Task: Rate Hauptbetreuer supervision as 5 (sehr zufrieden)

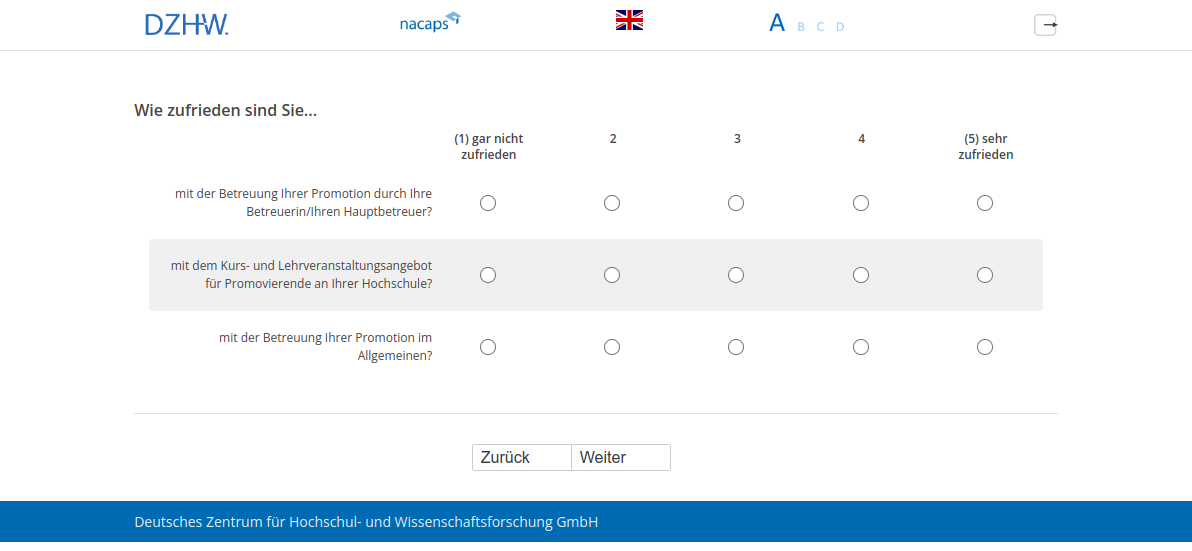Action: pos(985,203)
